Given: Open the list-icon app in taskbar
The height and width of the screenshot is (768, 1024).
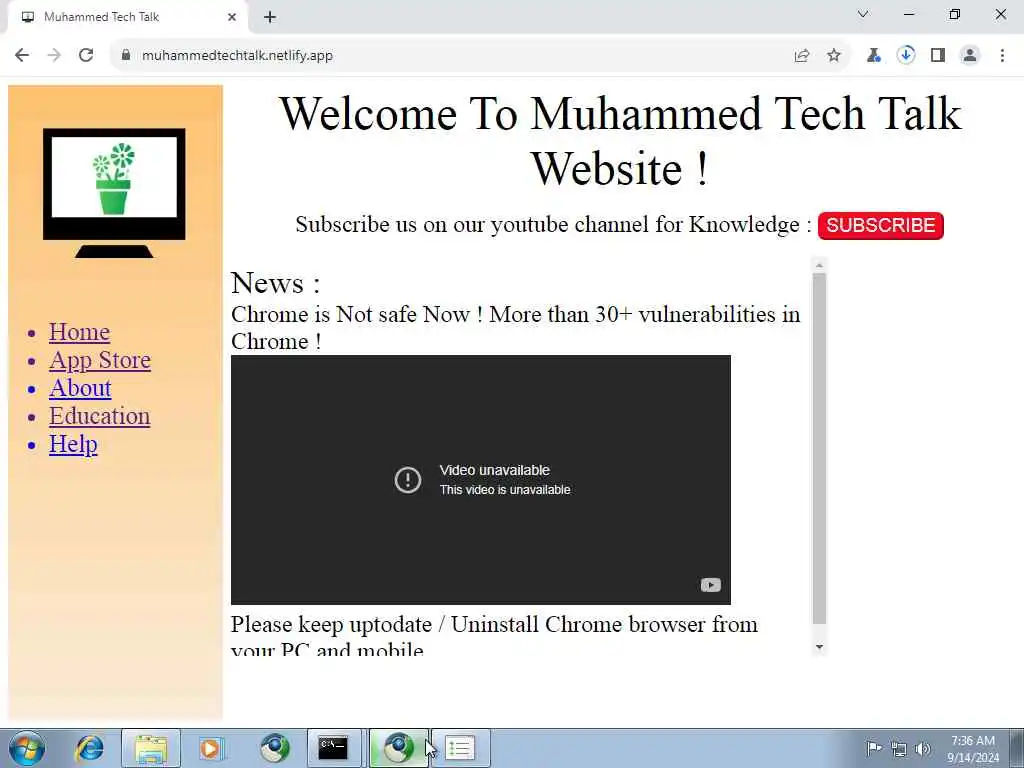Looking at the screenshot, I should coord(460,748).
